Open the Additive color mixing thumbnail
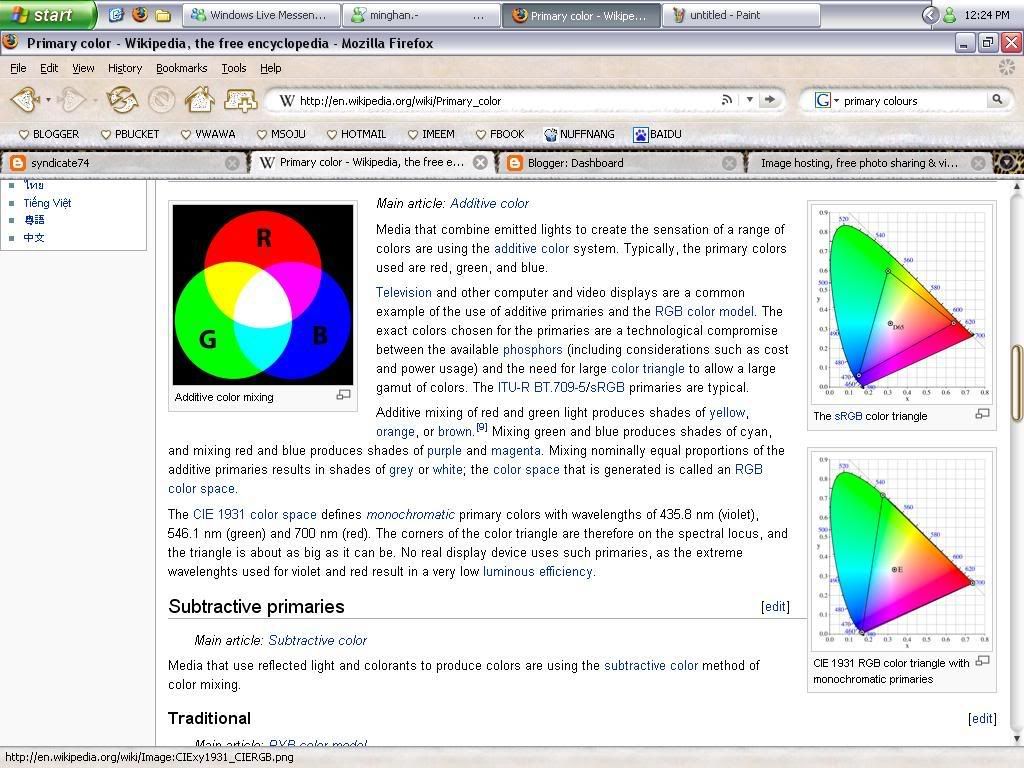Viewport: 1024px width, 768px height. tap(263, 295)
